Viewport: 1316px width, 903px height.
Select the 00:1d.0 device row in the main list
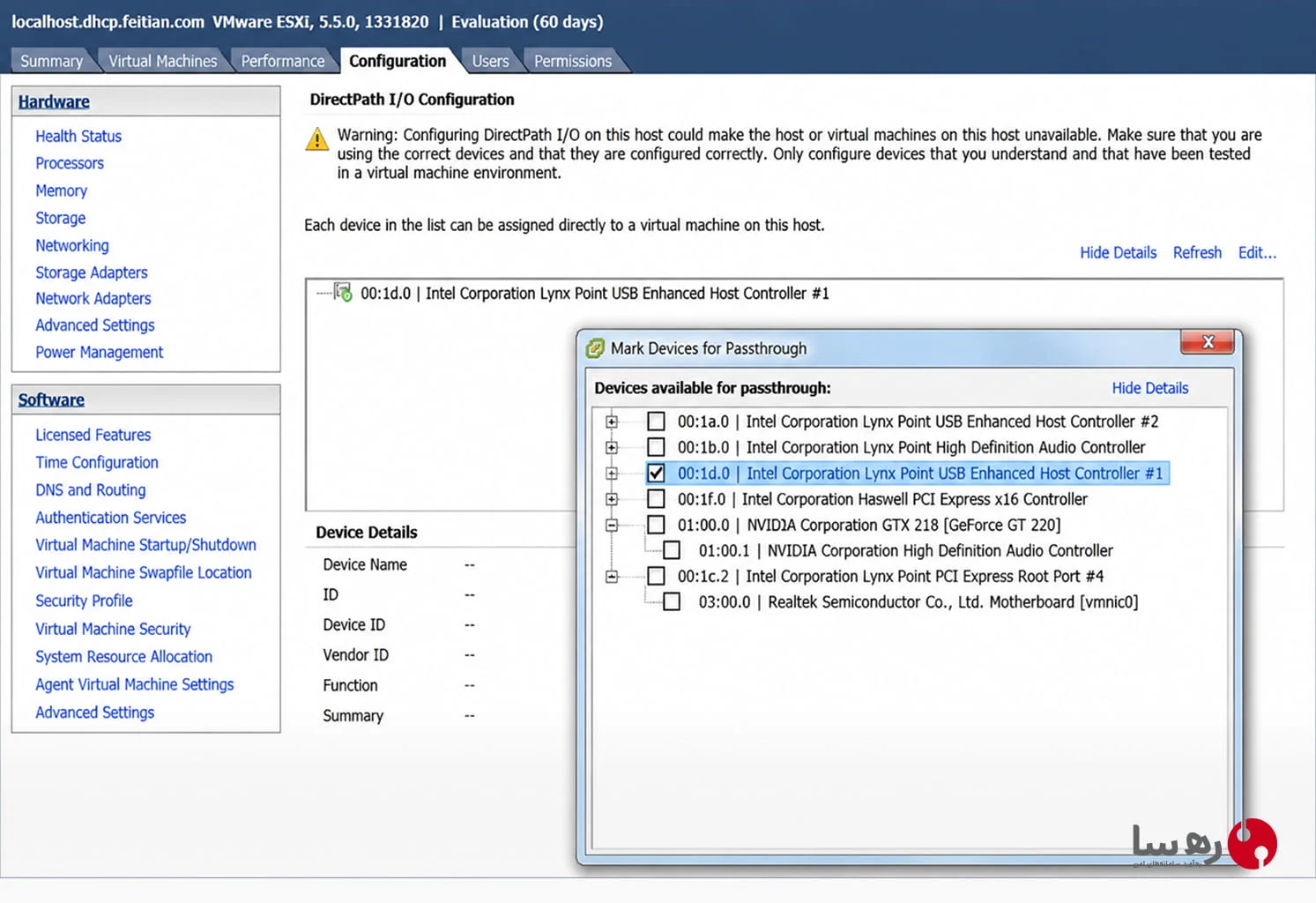point(595,293)
